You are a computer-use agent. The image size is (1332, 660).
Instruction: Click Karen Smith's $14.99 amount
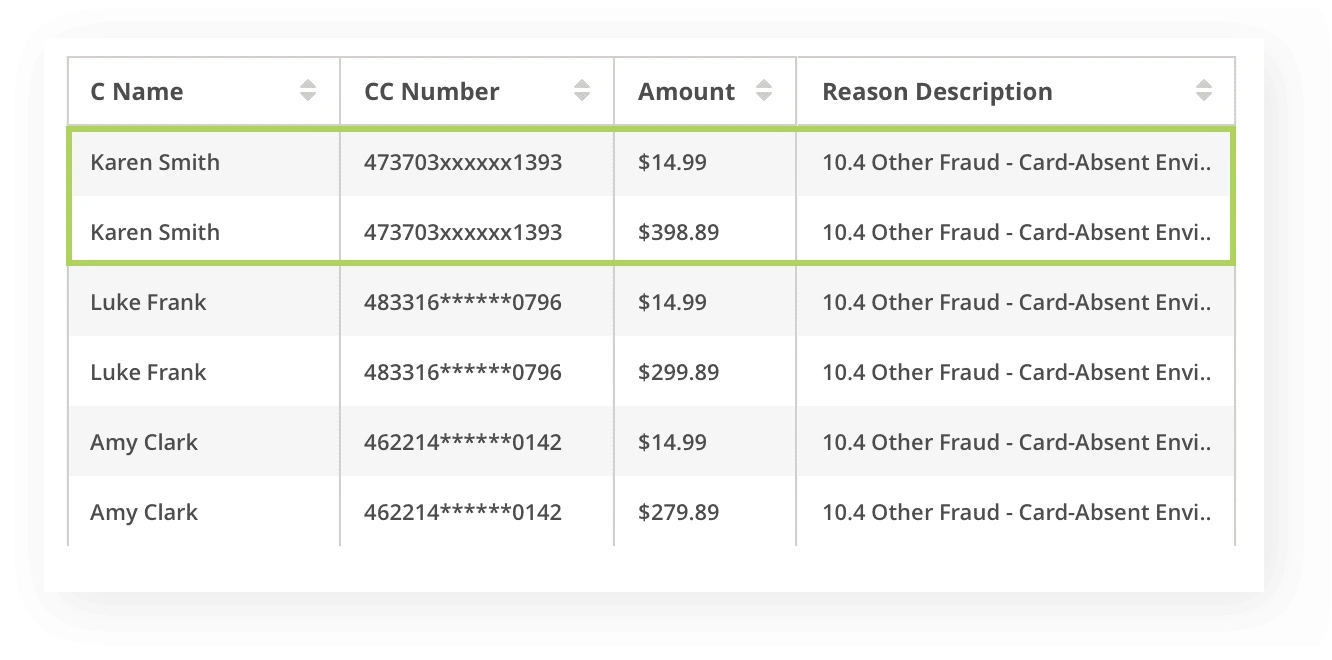click(672, 162)
